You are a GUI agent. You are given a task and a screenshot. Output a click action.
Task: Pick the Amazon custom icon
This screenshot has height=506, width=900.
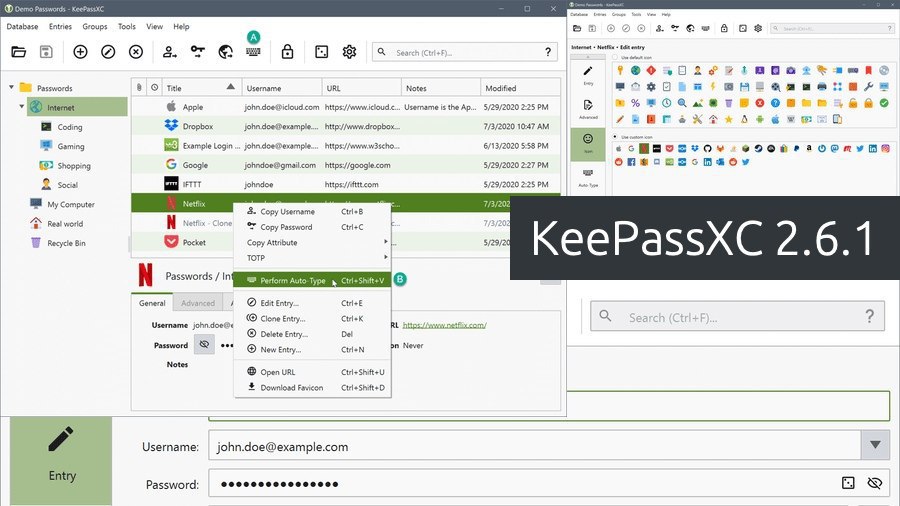coord(809,148)
